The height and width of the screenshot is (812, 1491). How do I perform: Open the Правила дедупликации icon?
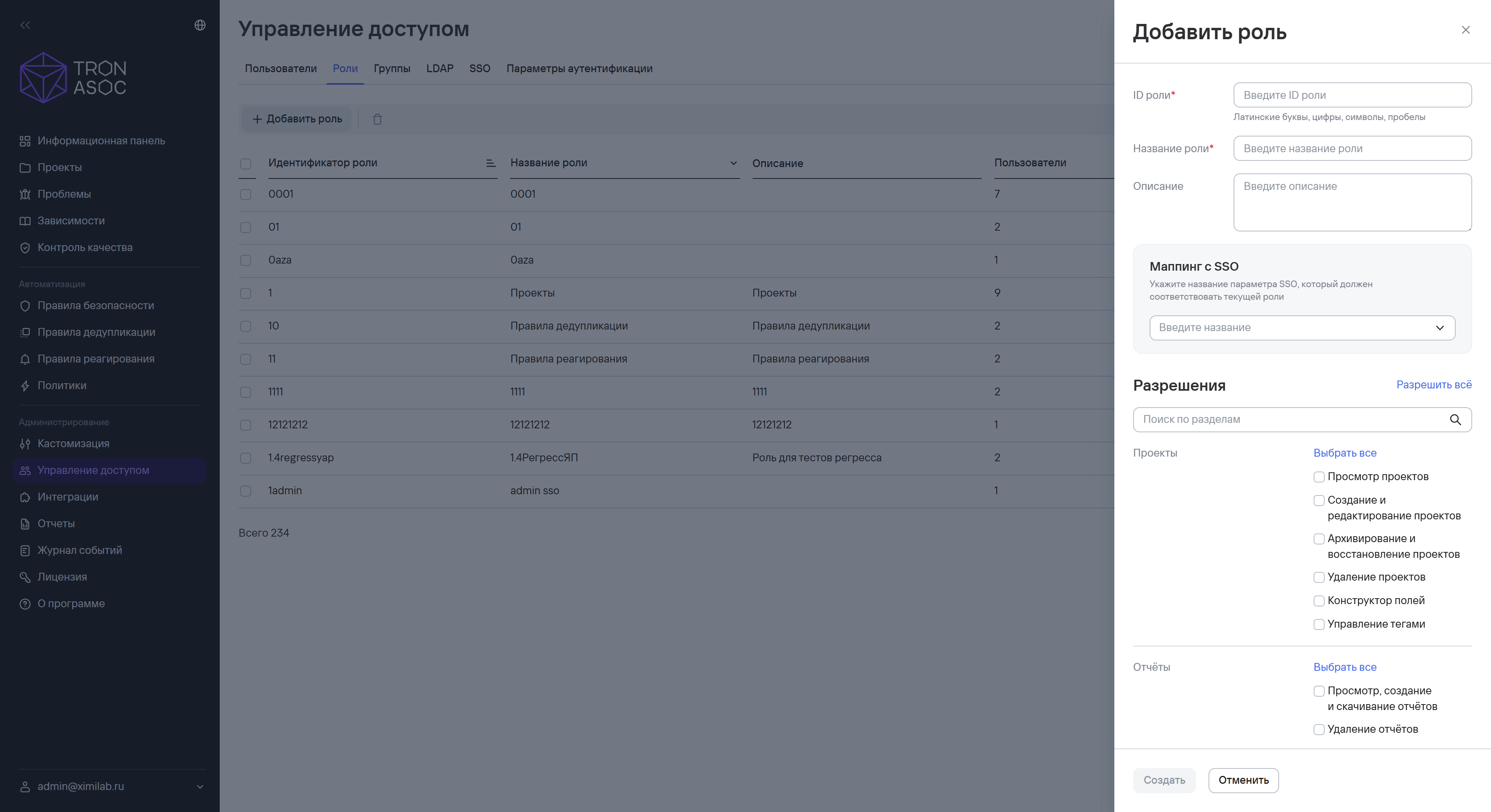(25, 332)
